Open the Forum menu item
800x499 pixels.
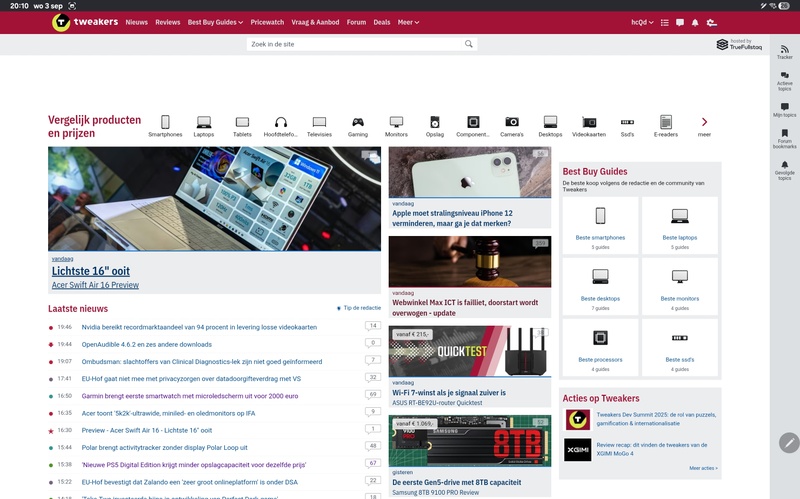[x=356, y=22]
